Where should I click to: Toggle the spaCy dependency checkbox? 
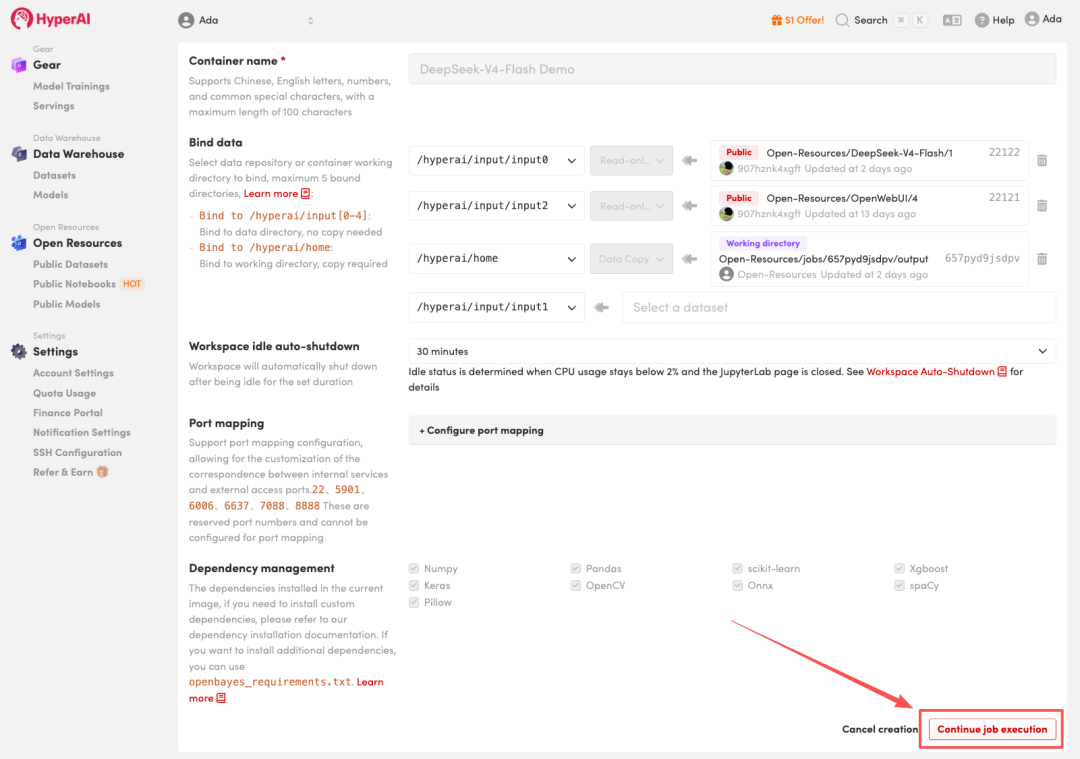[900, 585]
